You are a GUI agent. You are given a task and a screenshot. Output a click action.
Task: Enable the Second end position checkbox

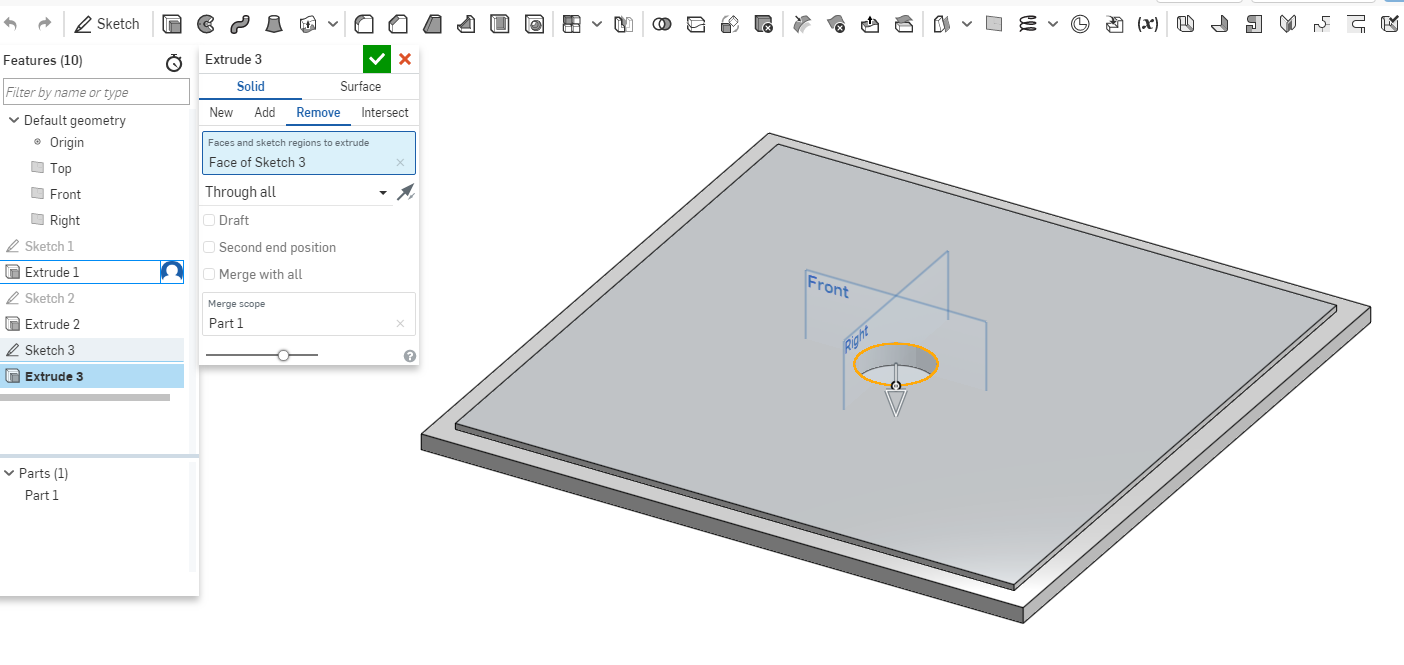coord(209,247)
